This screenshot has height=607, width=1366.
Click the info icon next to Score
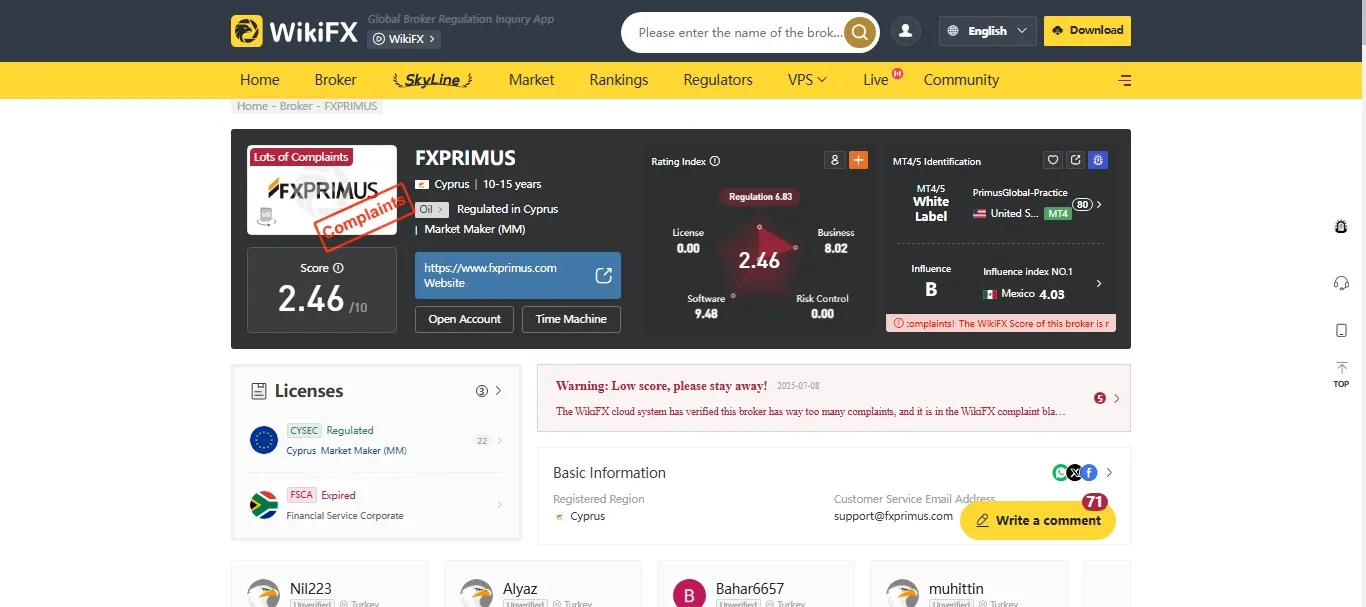338,268
